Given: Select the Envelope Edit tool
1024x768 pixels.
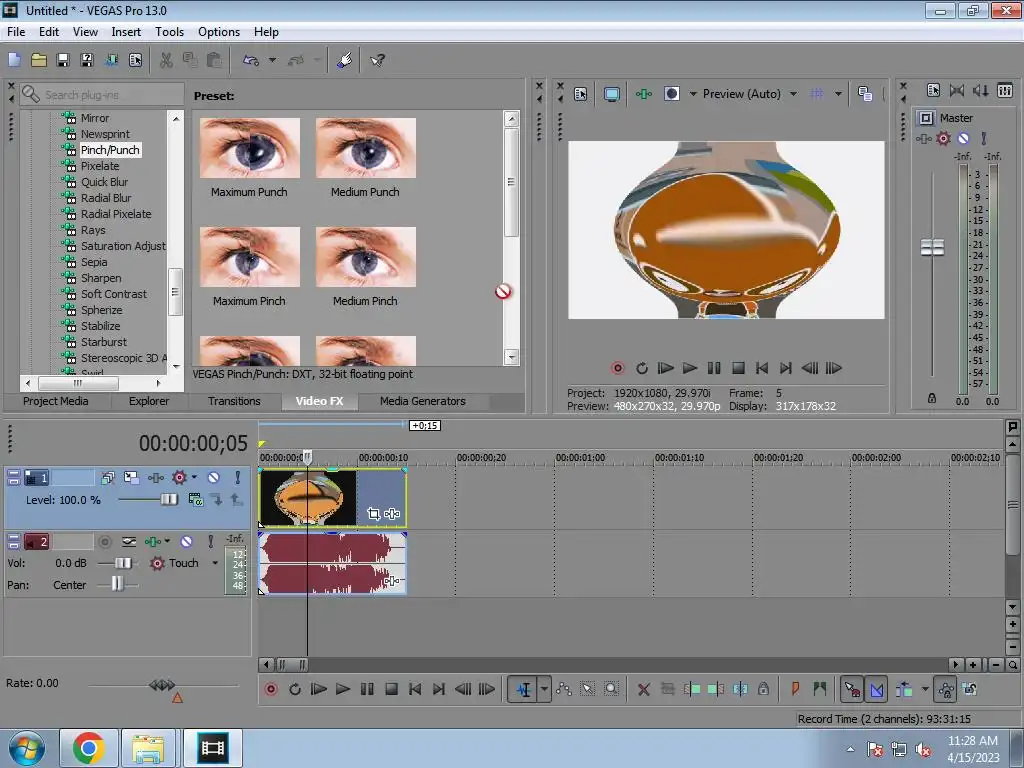Looking at the screenshot, I should tap(564, 689).
